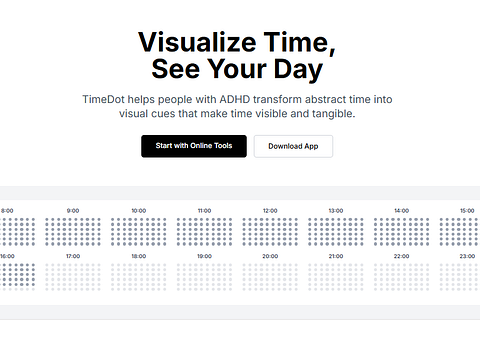480x360 pixels.
Task: Select the faded 17:00 dot grid
Action: (73, 277)
